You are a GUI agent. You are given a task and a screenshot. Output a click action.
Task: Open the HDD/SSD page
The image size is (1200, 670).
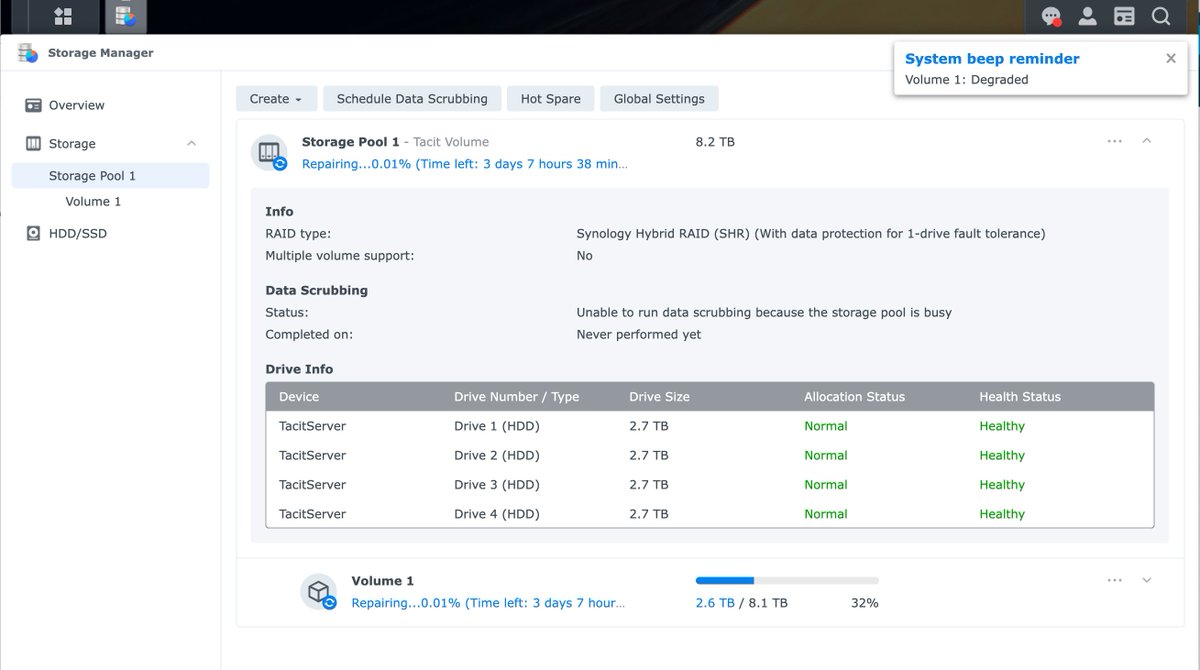click(x=78, y=234)
